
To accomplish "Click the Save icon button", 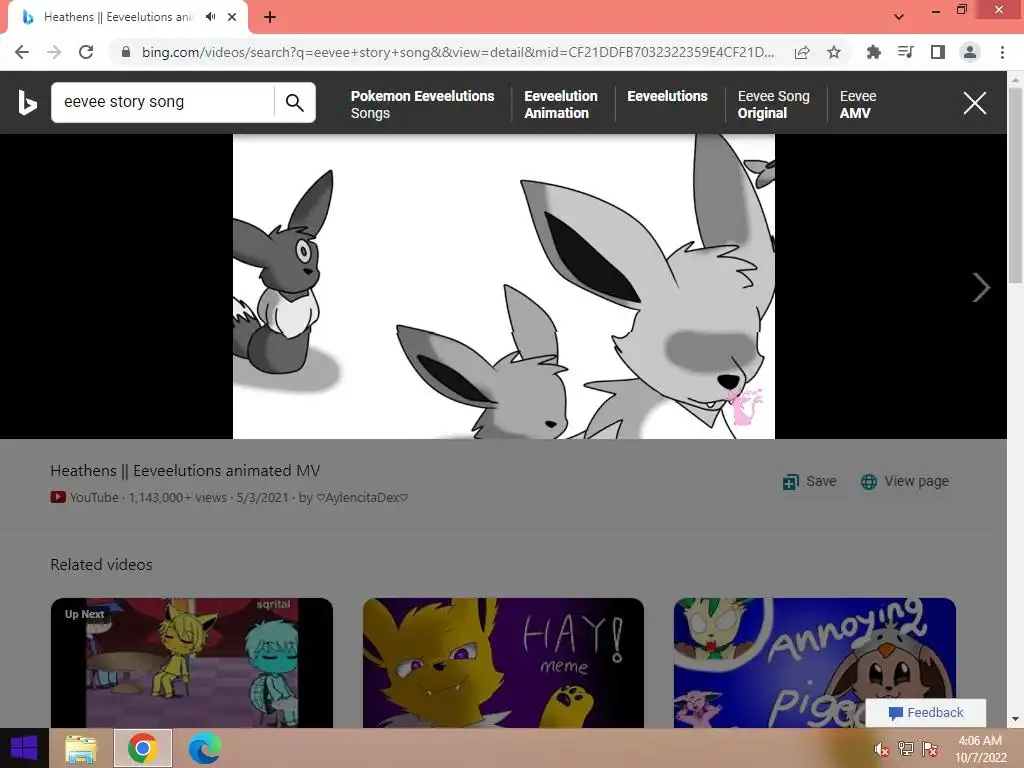I will tap(810, 481).
